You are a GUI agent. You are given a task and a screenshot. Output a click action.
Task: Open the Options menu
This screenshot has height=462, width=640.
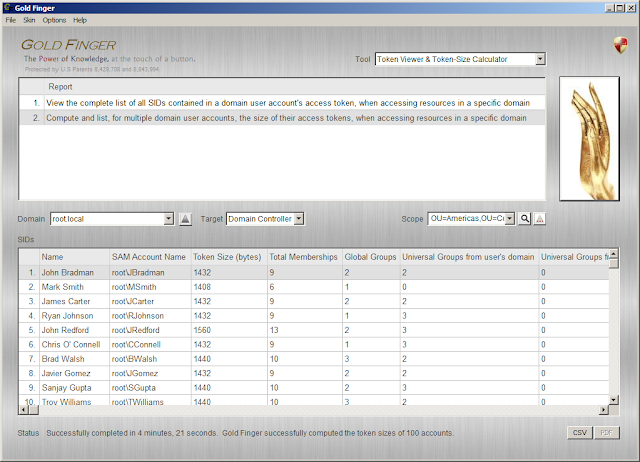click(54, 20)
